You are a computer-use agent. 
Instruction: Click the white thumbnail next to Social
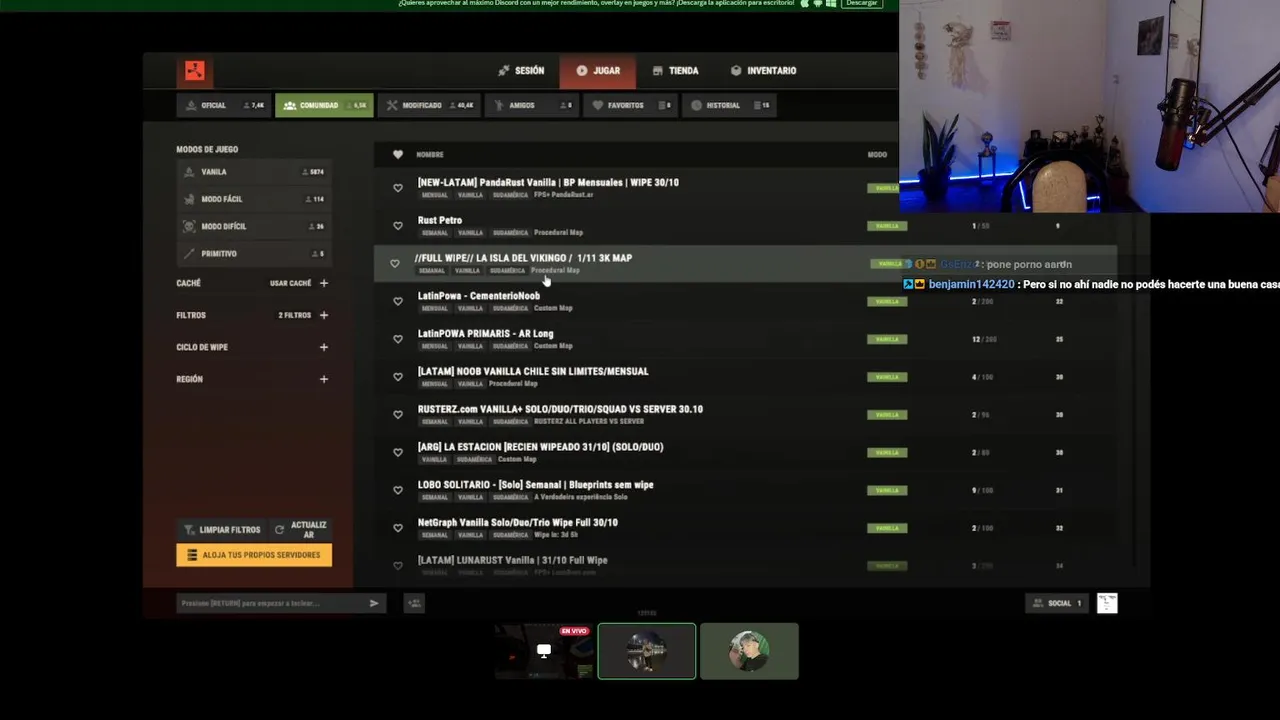[x=1107, y=603]
